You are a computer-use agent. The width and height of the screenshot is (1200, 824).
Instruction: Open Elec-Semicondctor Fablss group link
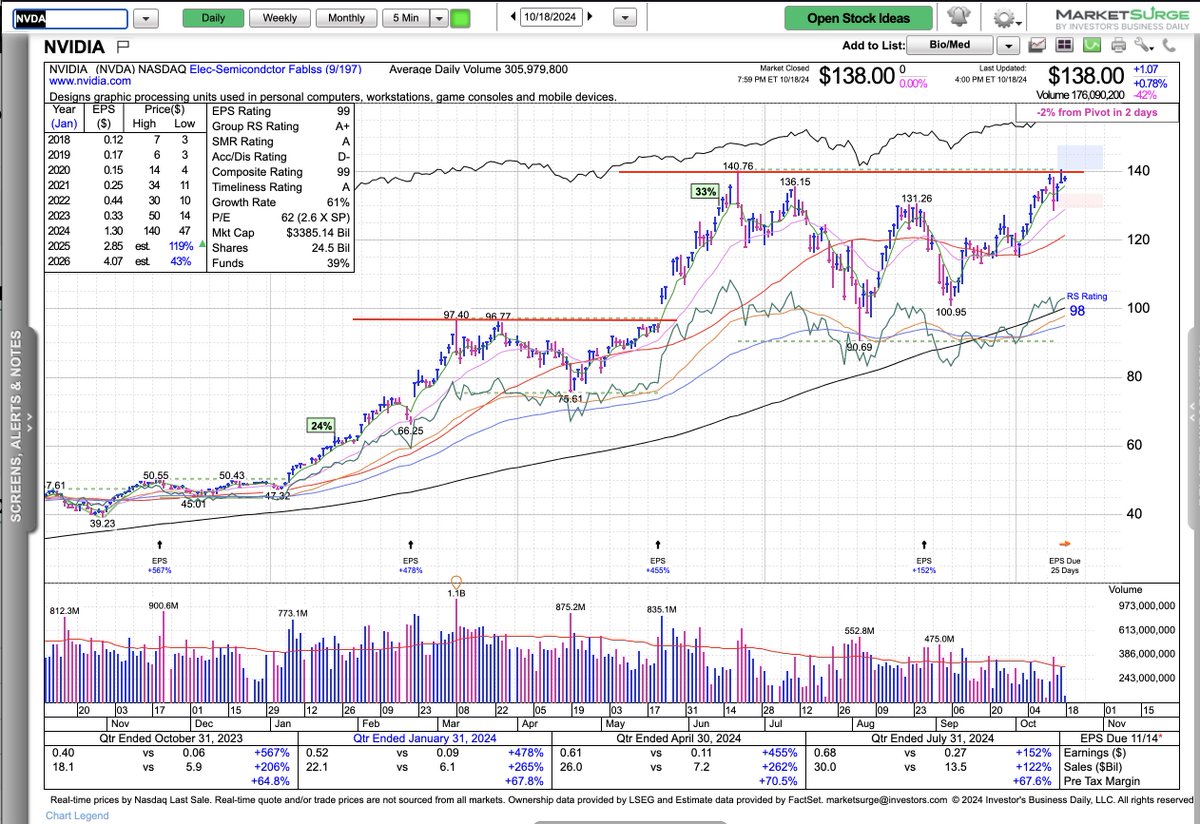tap(274, 69)
